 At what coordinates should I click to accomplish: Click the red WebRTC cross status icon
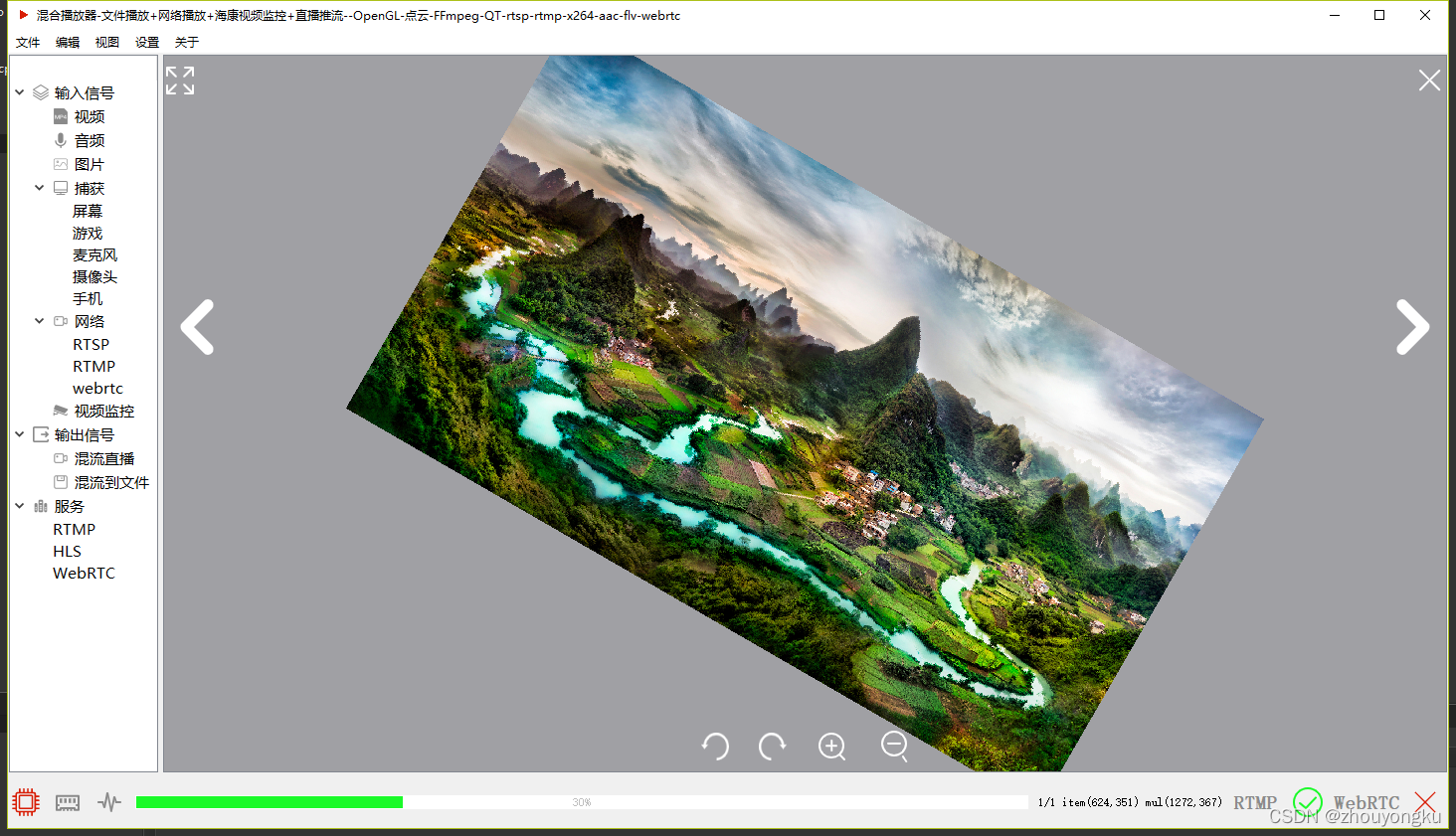pyautogui.click(x=1425, y=801)
